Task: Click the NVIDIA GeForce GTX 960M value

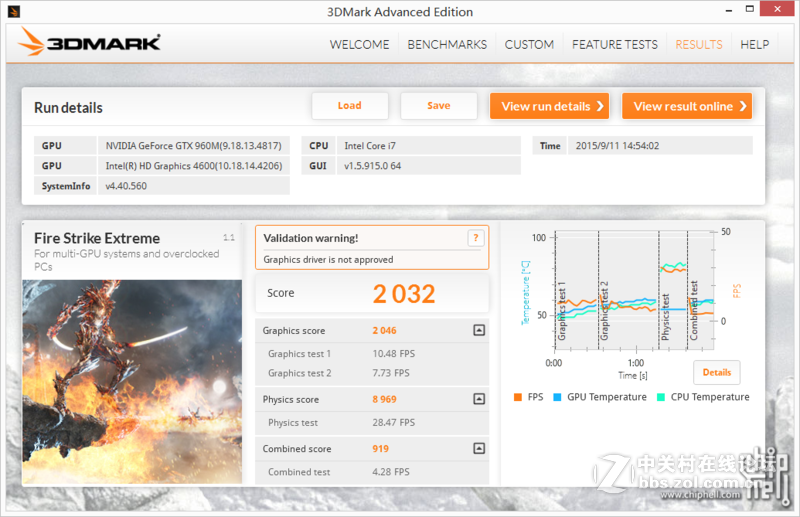Action: (x=193, y=145)
